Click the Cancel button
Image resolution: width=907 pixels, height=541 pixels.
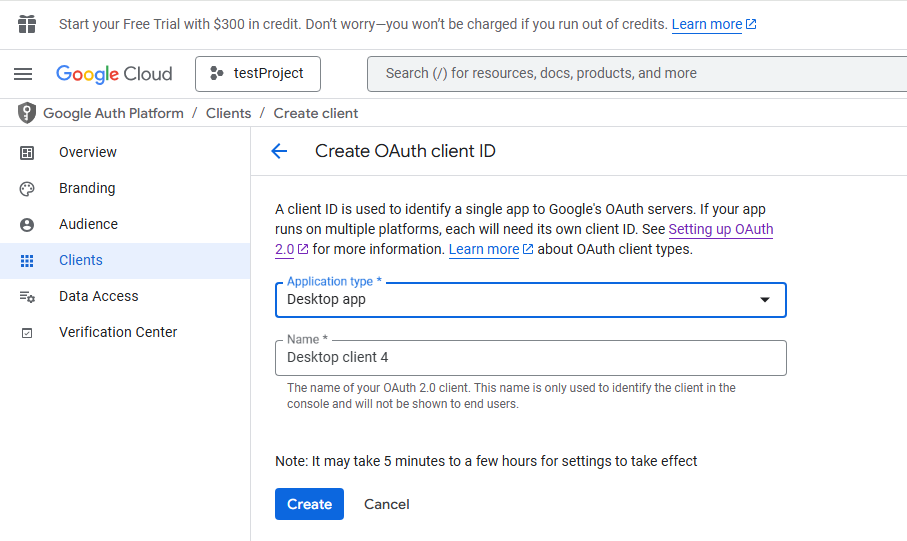point(386,504)
